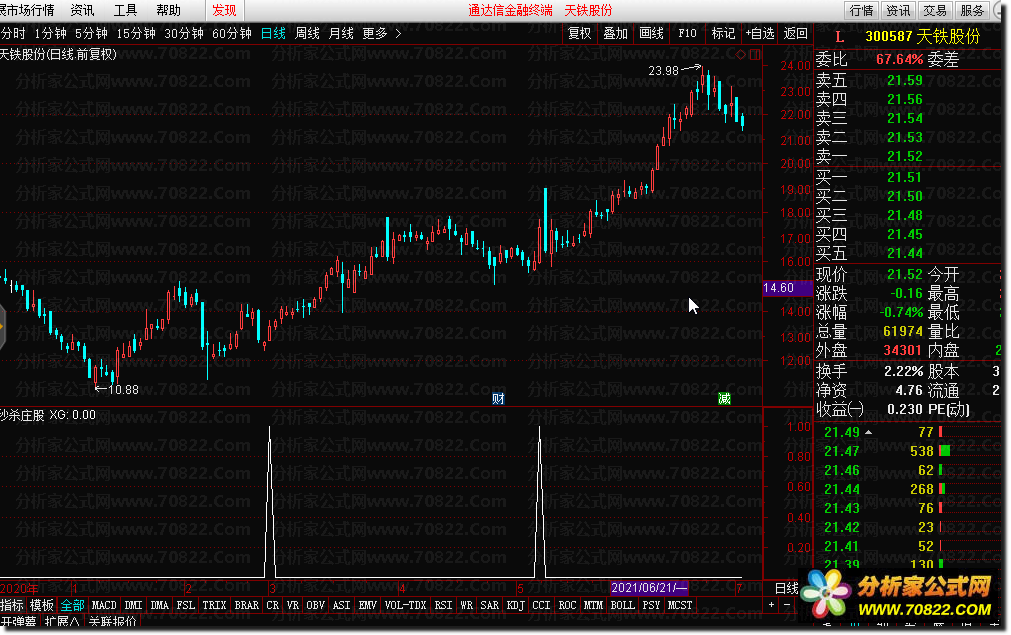1011x635 pixels.
Task: Apply the MCST indicator
Action: pyautogui.click(x=680, y=605)
